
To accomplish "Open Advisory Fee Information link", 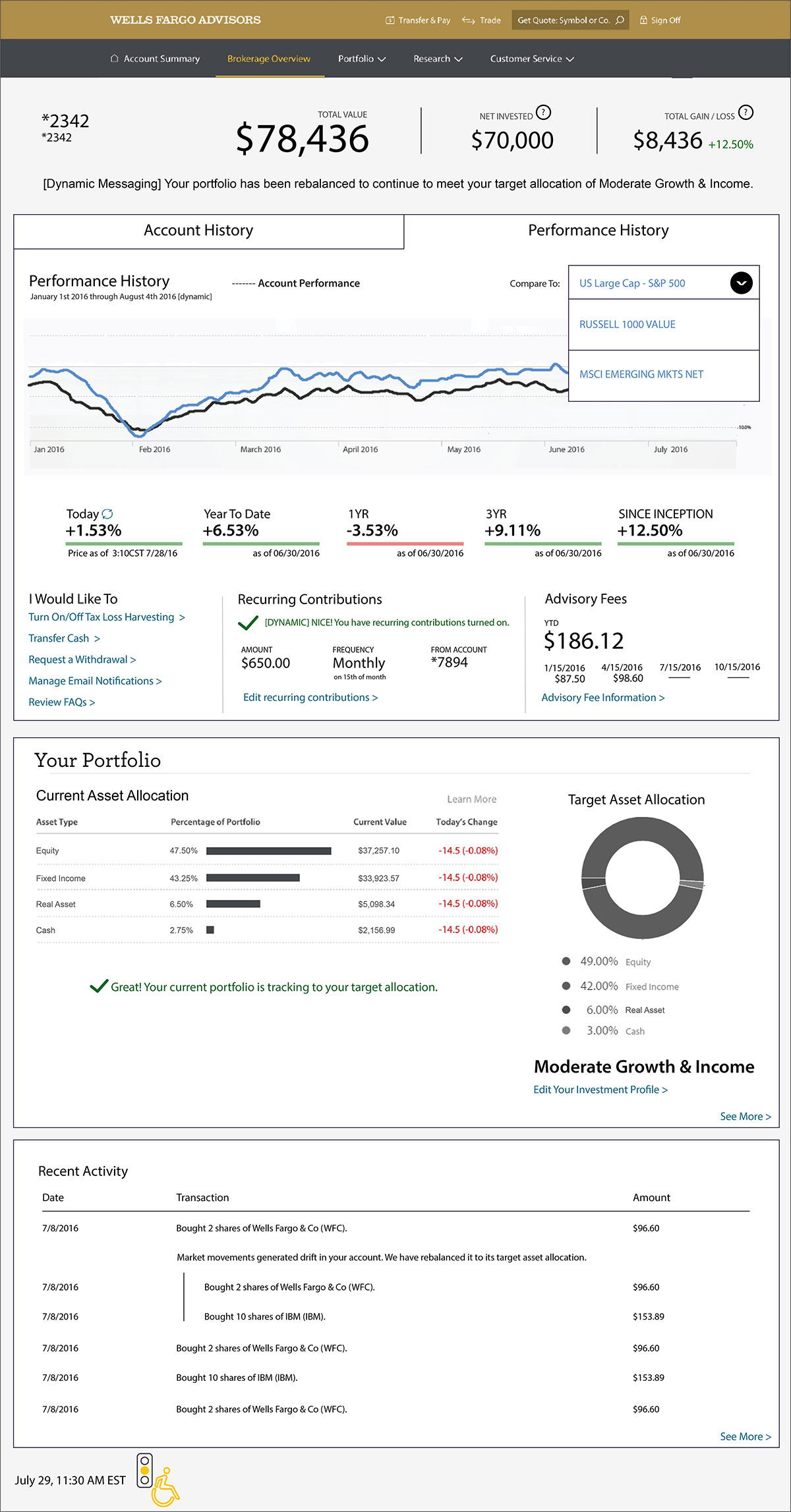I will tap(603, 698).
